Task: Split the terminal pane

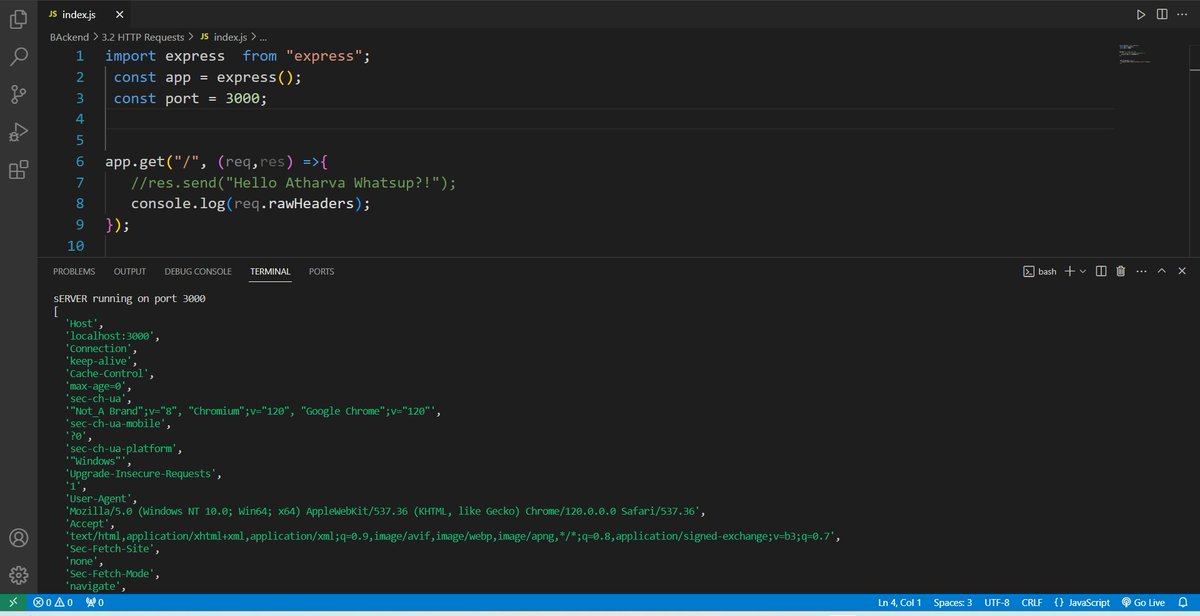Action: (x=1101, y=270)
